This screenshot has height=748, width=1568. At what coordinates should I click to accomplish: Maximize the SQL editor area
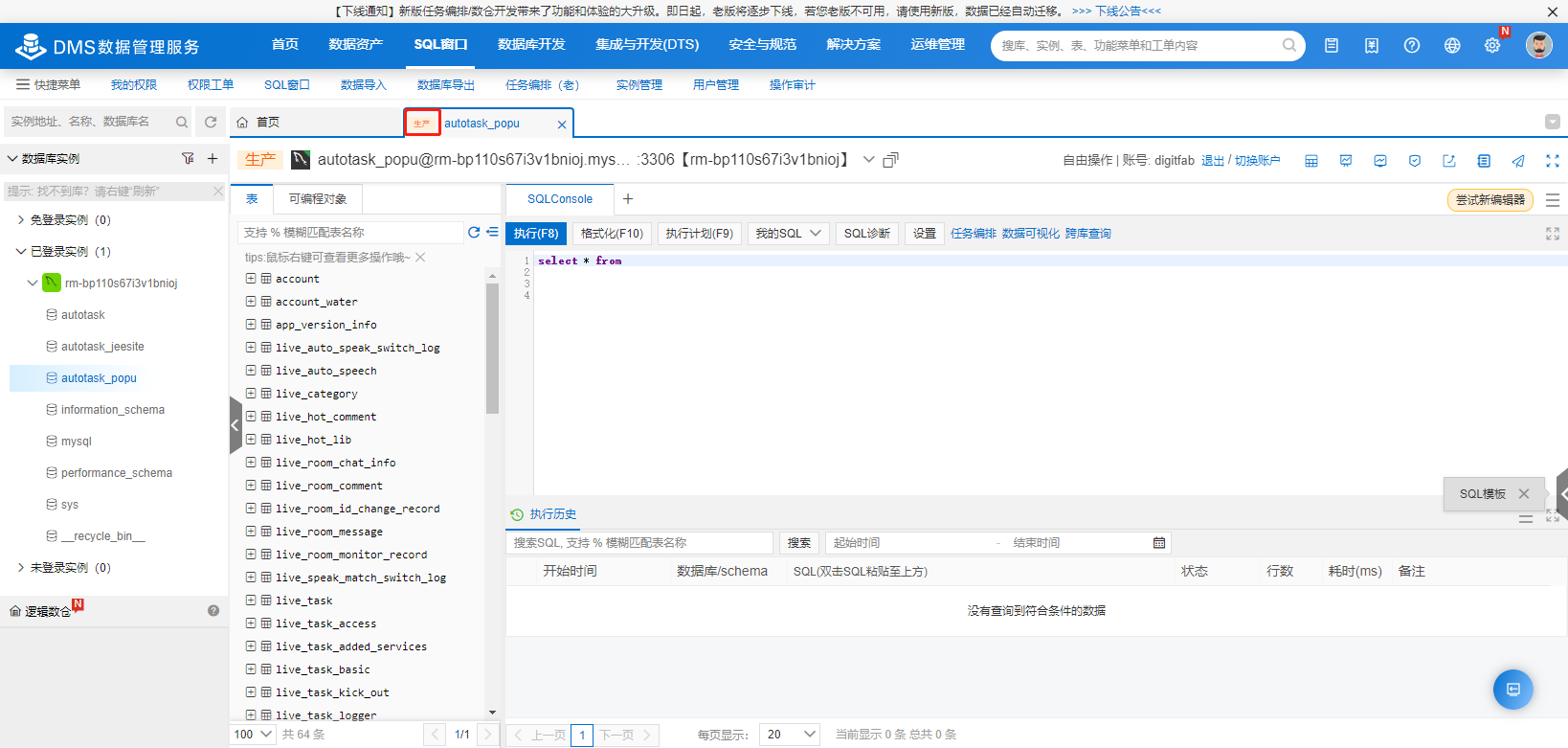click(1553, 234)
